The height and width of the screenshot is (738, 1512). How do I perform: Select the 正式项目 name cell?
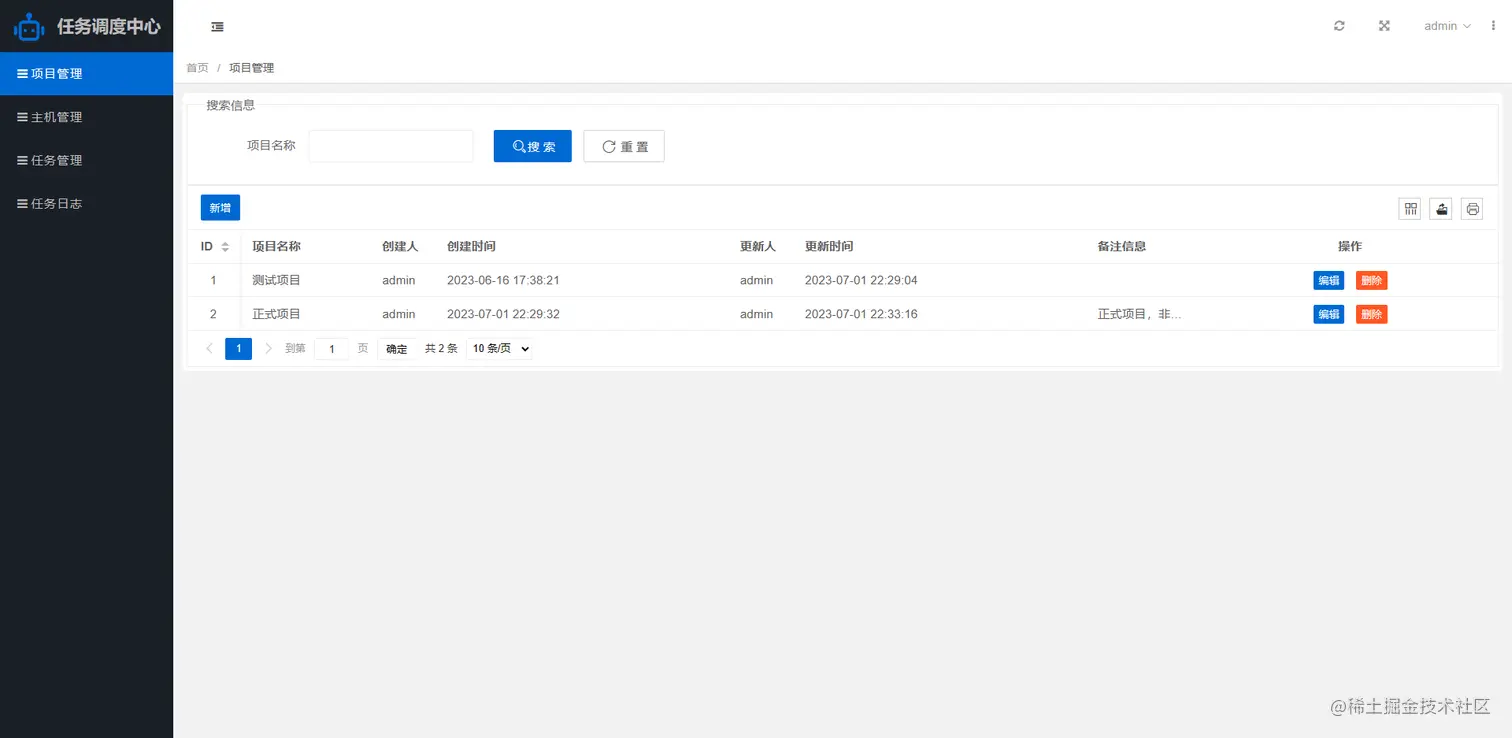[277, 315]
